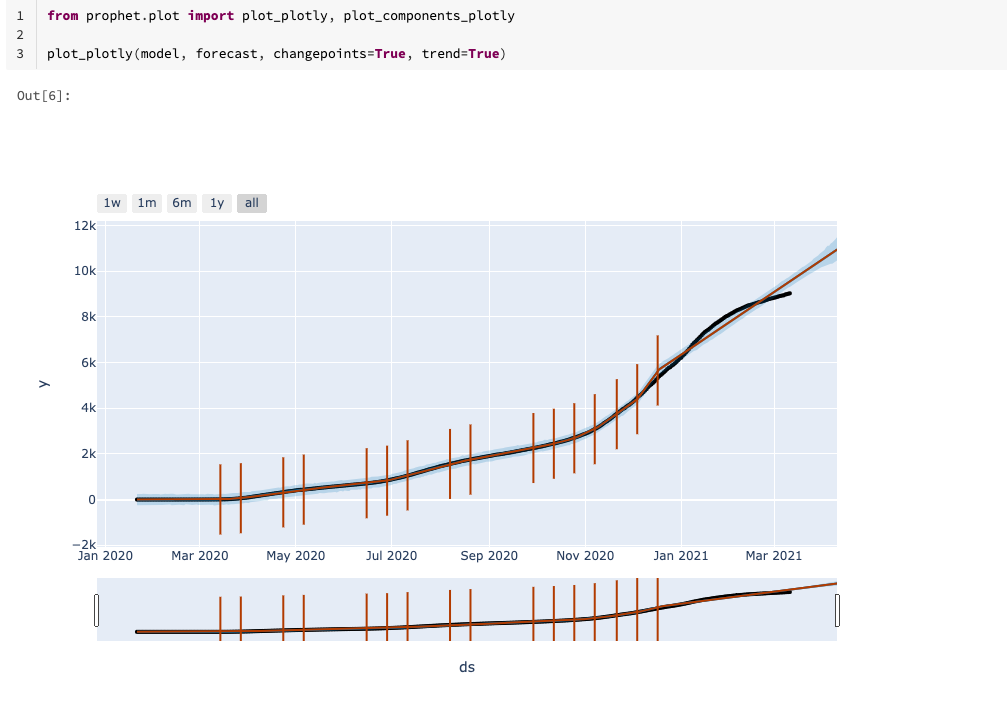The width and height of the screenshot is (1007, 721).
Task: Click line number 3 in the code cell
Action: coord(20,54)
